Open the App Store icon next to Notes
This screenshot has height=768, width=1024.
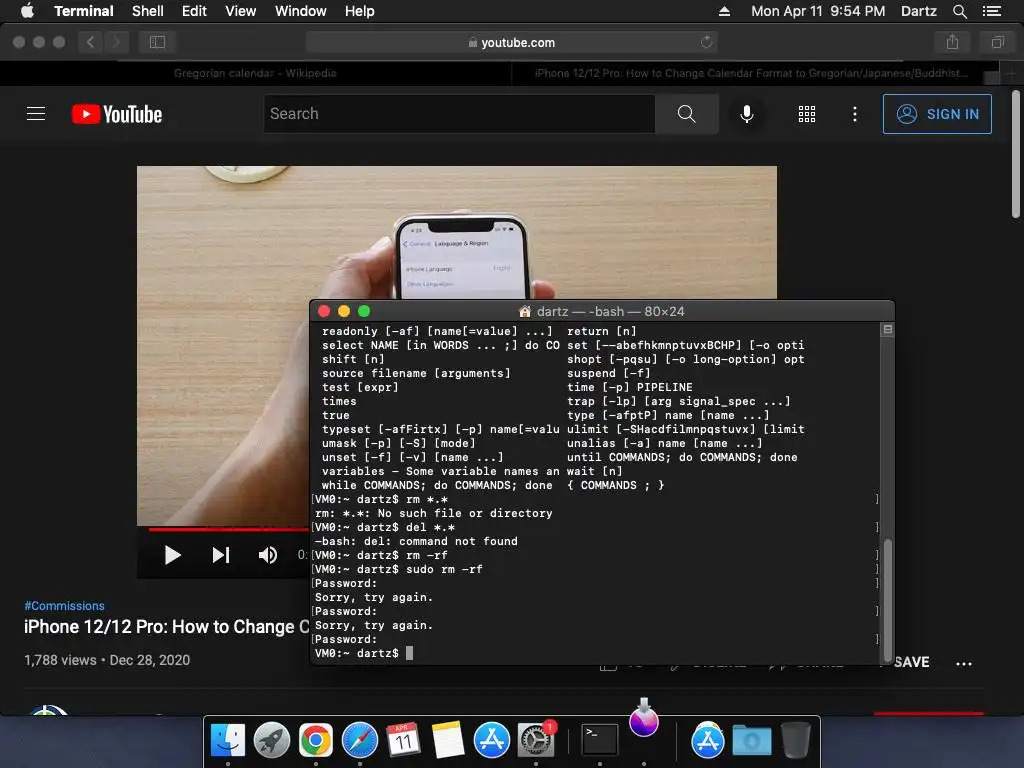492,740
